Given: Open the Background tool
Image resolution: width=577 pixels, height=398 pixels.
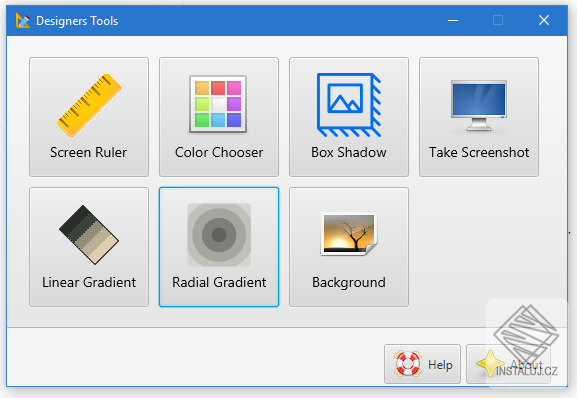Looking at the screenshot, I should [x=349, y=247].
